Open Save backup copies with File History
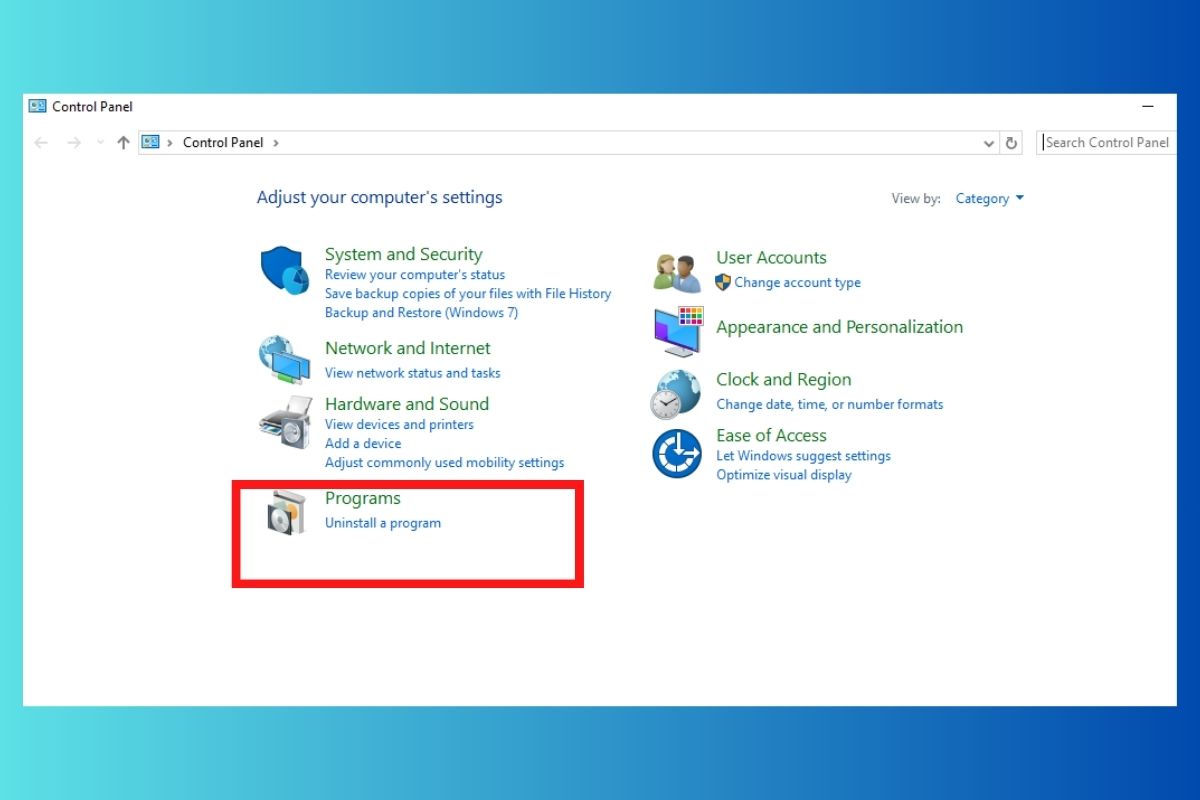Image resolution: width=1200 pixels, height=800 pixels. click(x=468, y=294)
